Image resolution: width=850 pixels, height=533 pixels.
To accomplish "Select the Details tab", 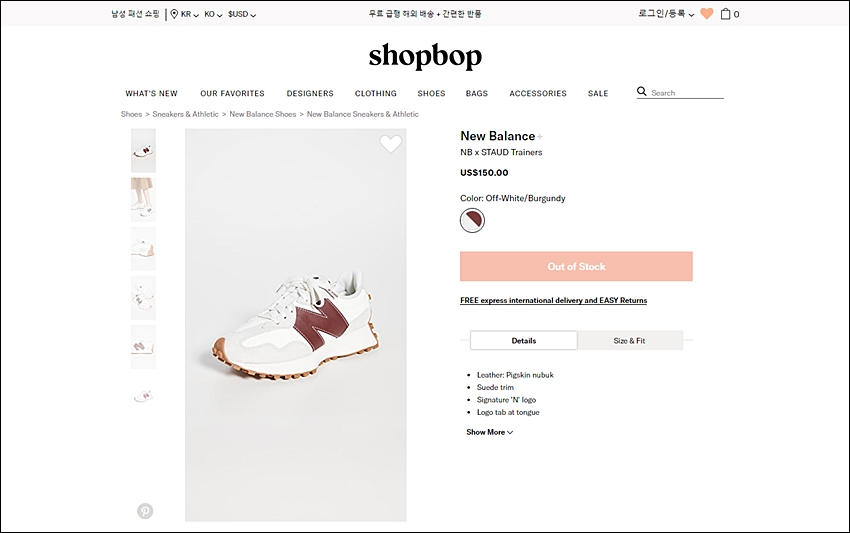I will (524, 341).
